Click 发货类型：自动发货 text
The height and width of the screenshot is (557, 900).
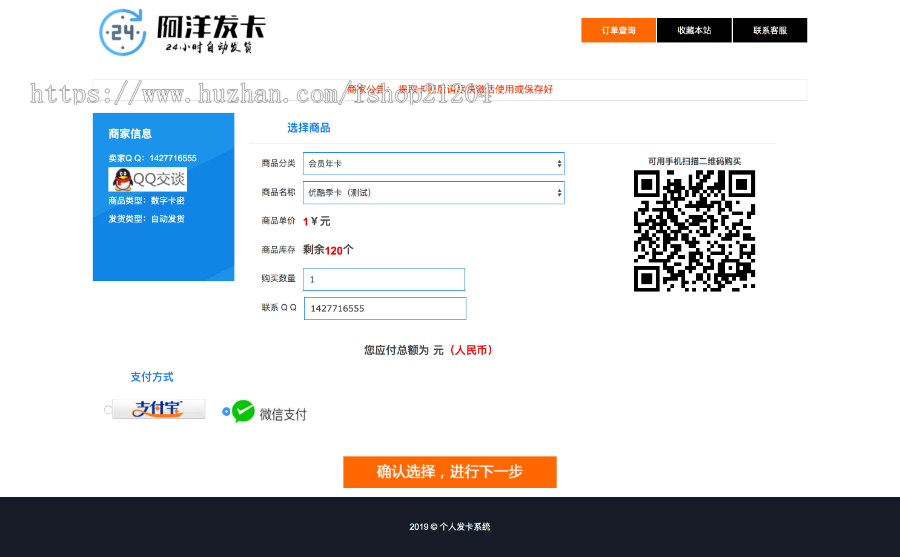tap(146, 219)
